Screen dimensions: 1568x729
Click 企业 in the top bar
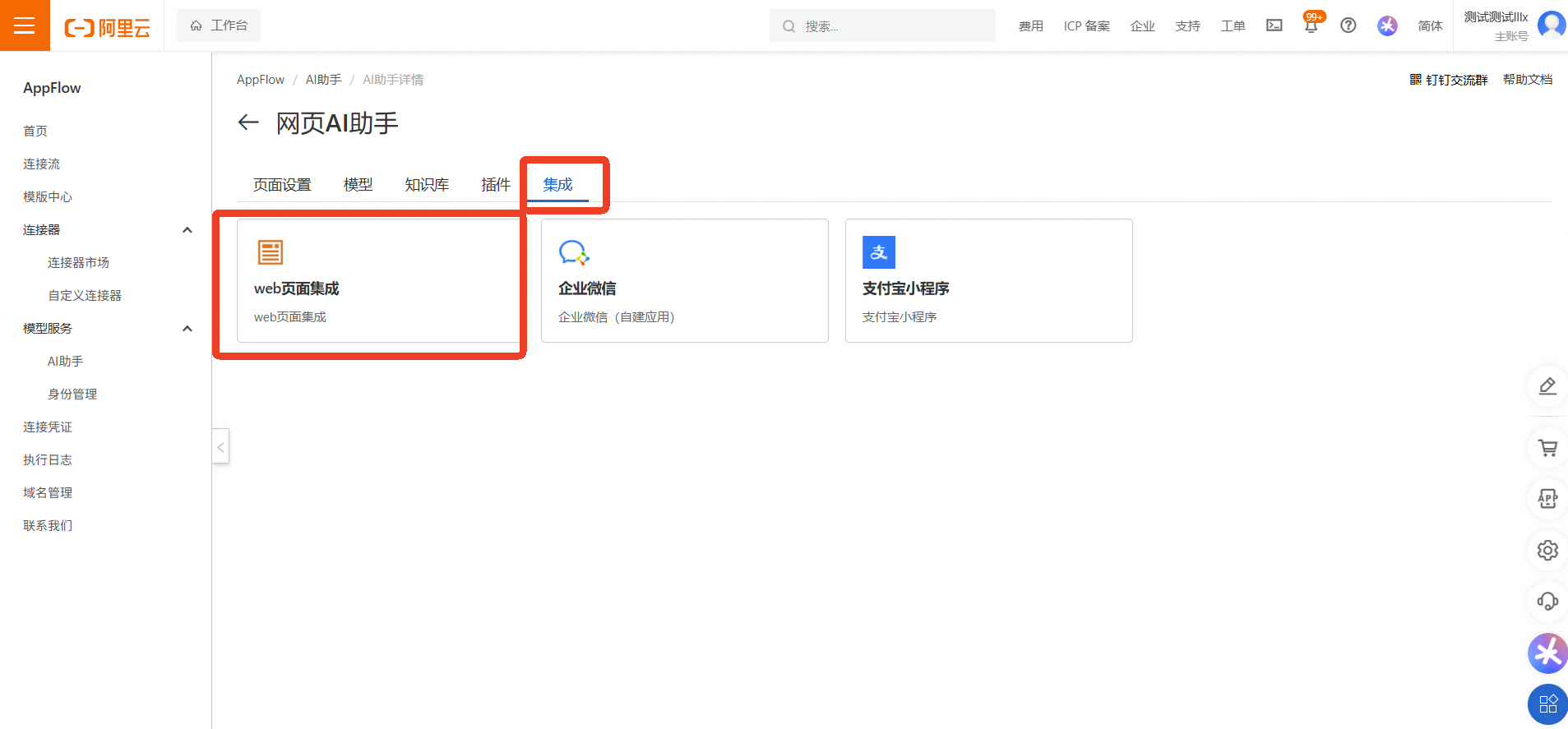1143,26
